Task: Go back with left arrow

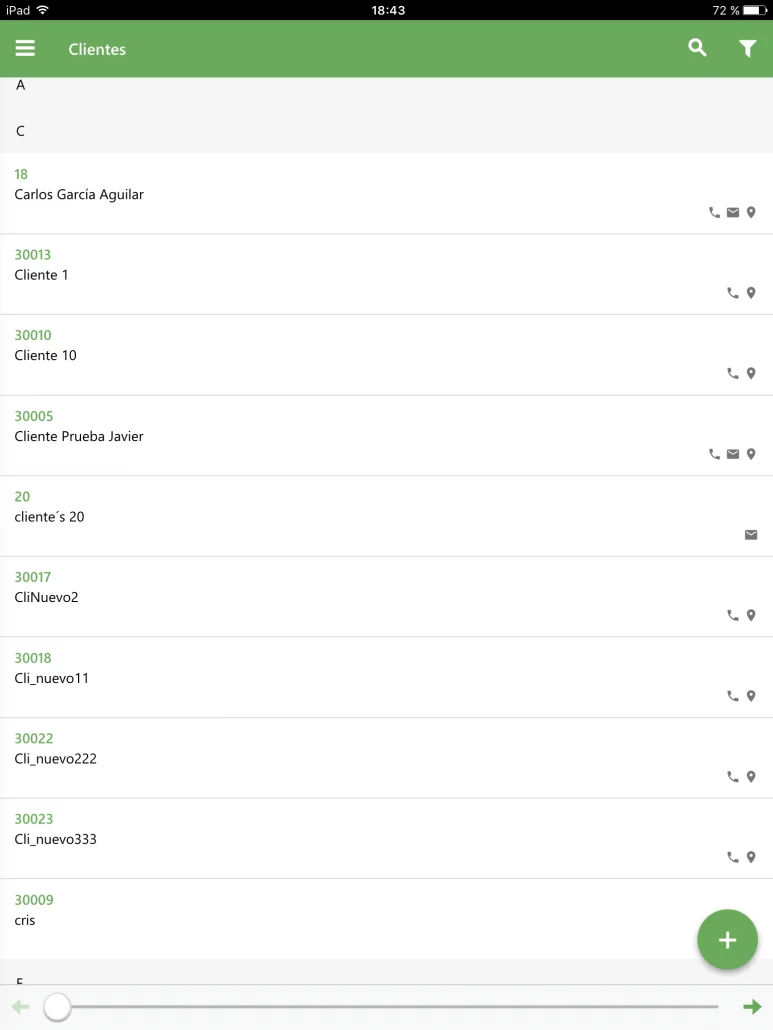Action: 21,1006
